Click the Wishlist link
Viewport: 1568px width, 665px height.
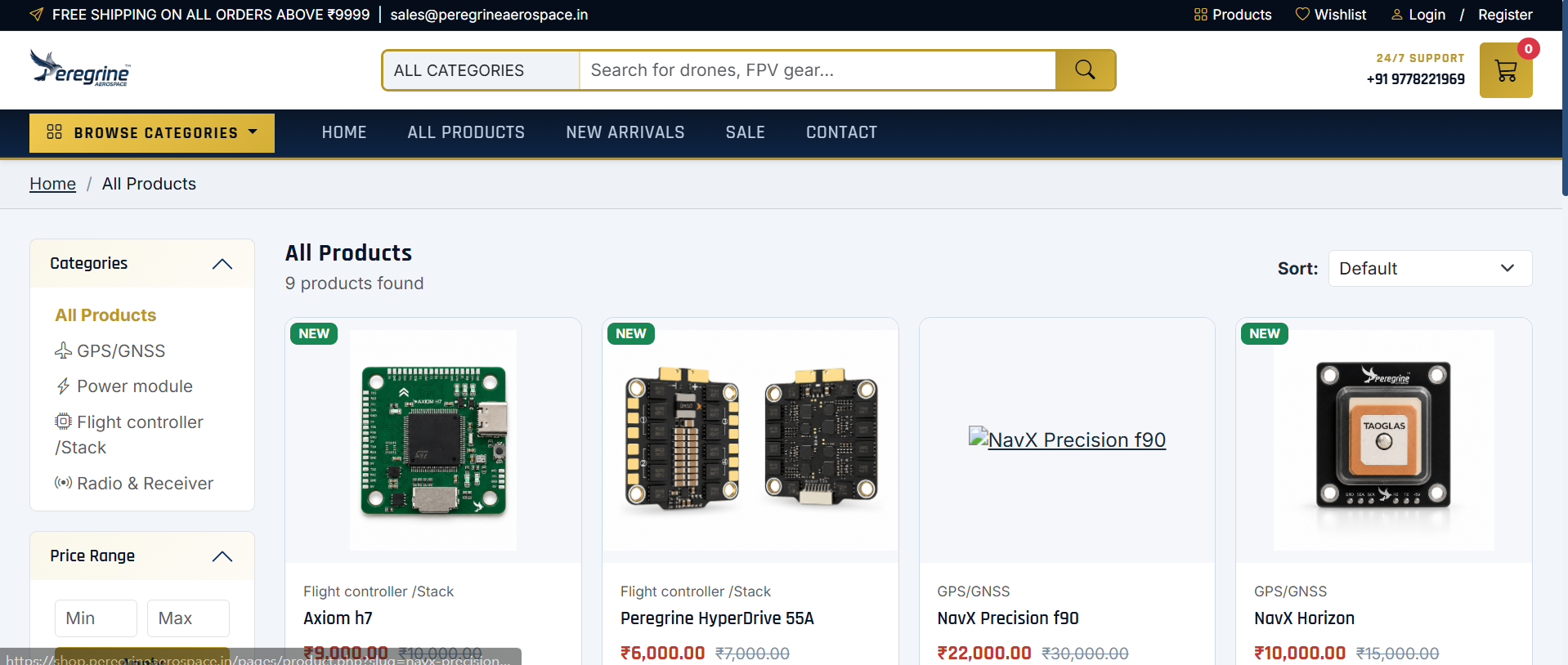coord(1340,15)
